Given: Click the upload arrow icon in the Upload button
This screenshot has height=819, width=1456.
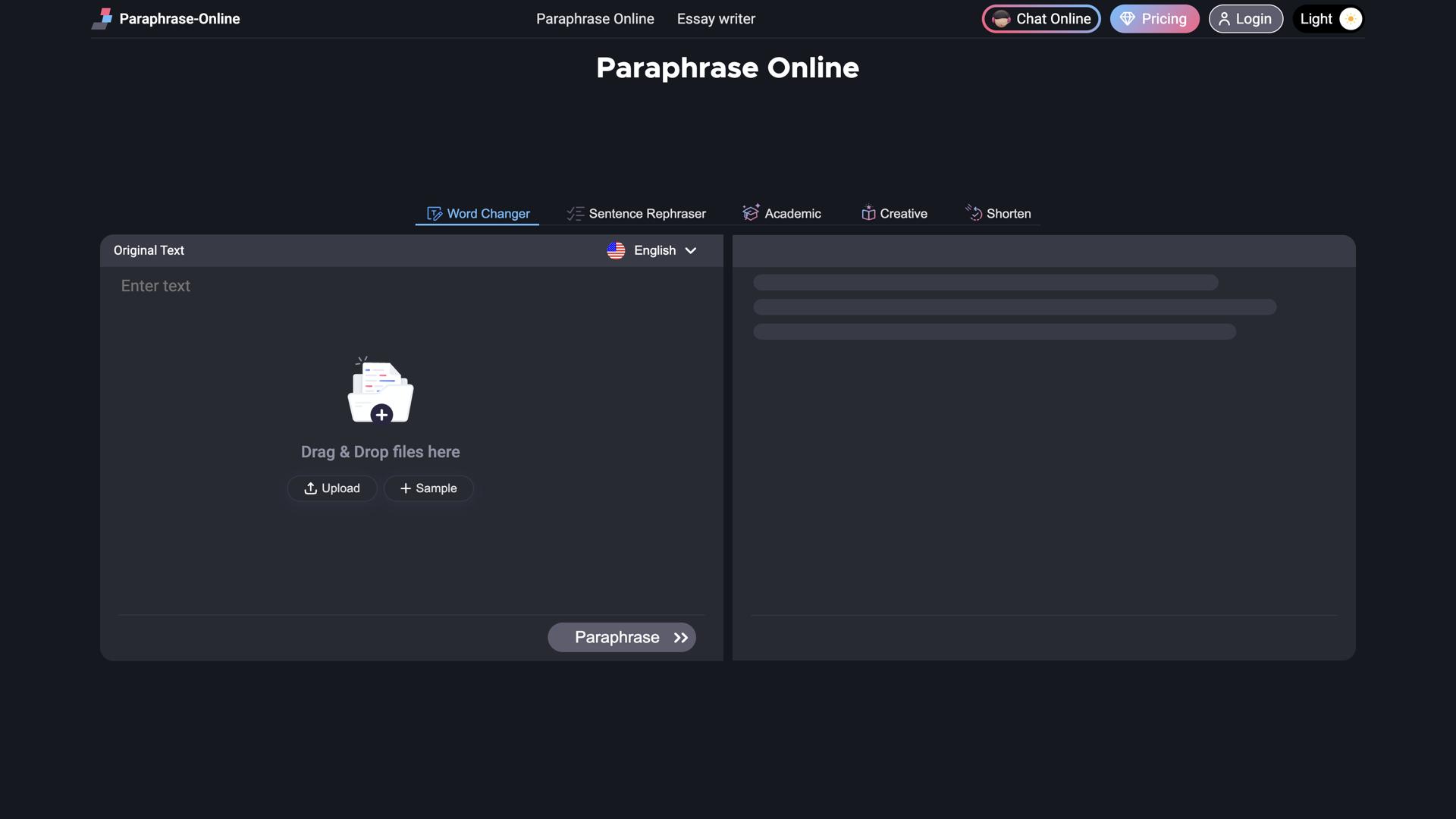Looking at the screenshot, I should [310, 488].
